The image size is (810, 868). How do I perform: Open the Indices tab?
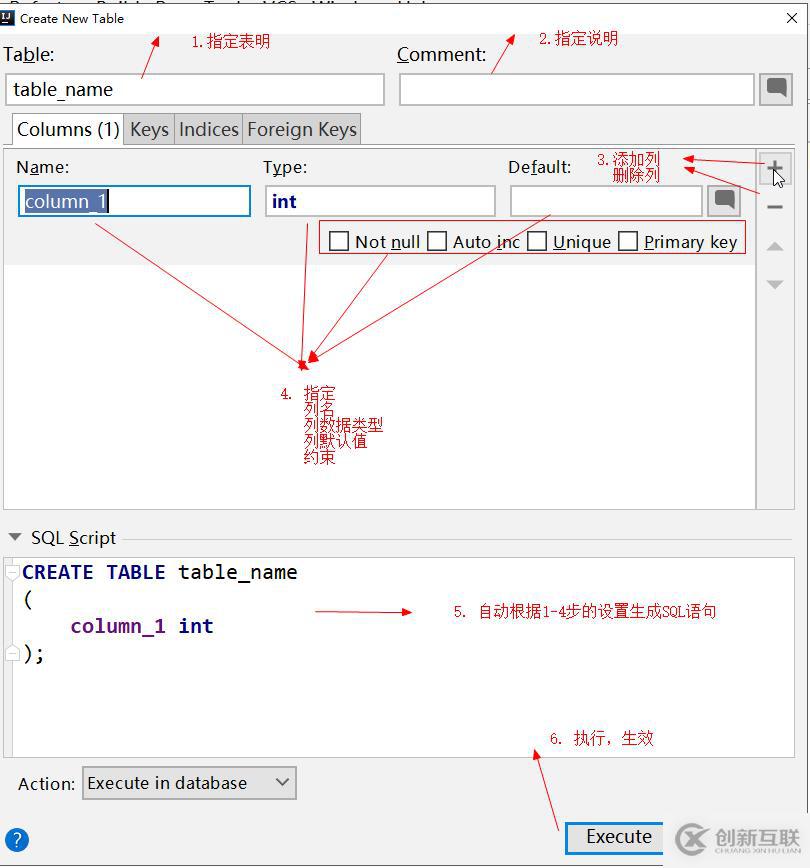pos(209,130)
